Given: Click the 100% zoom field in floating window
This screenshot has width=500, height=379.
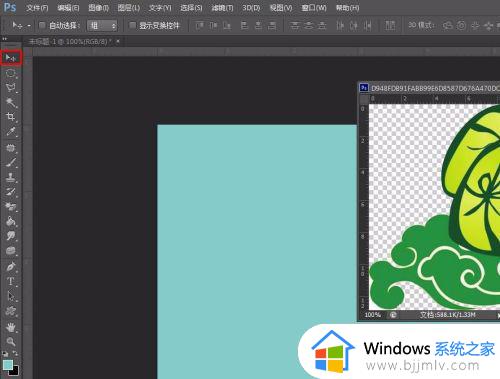Looking at the screenshot, I should pos(373,315).
